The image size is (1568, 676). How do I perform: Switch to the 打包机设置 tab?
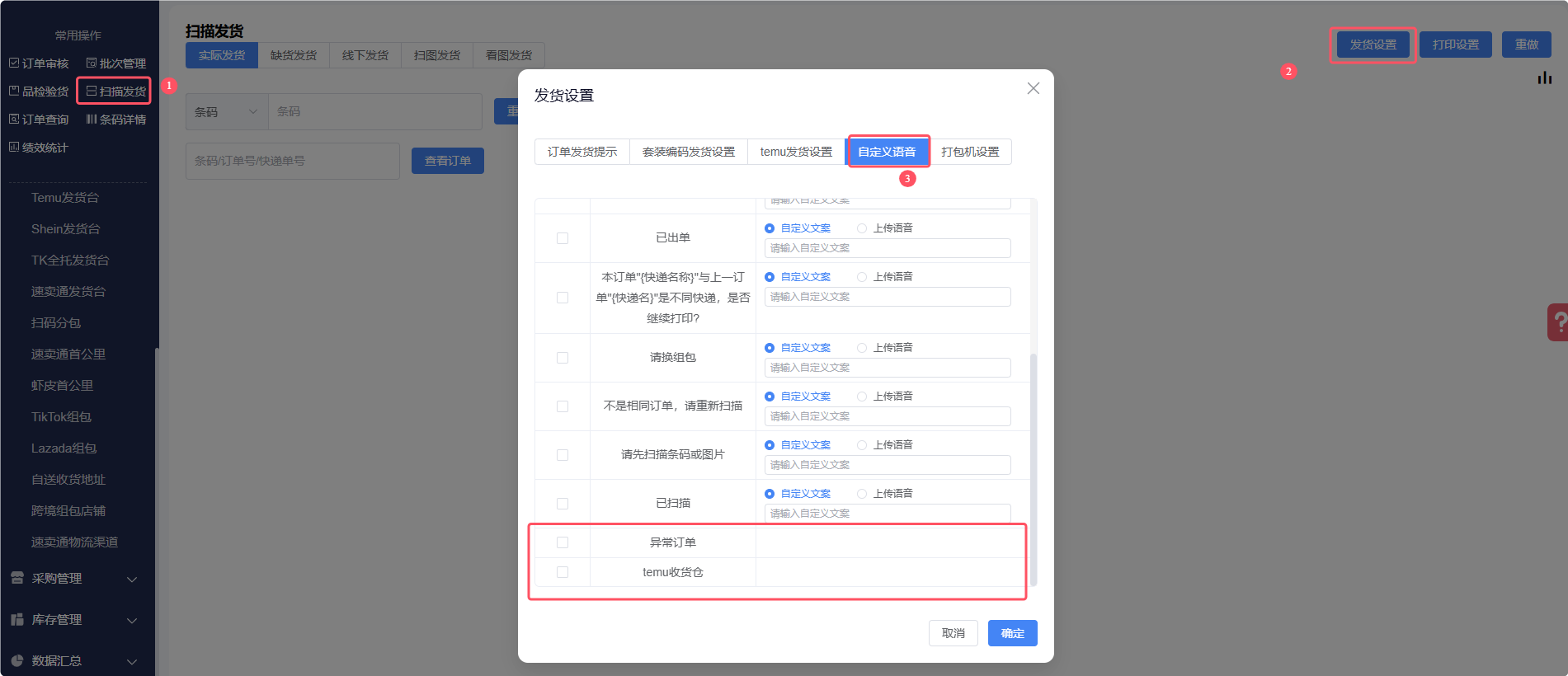click(x=970, y=152)
